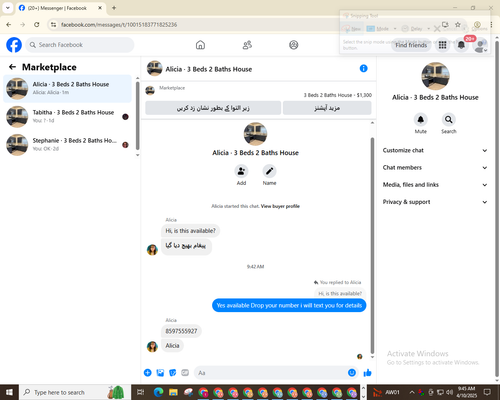Choose a sticker icon in composer

pos(173,373)
